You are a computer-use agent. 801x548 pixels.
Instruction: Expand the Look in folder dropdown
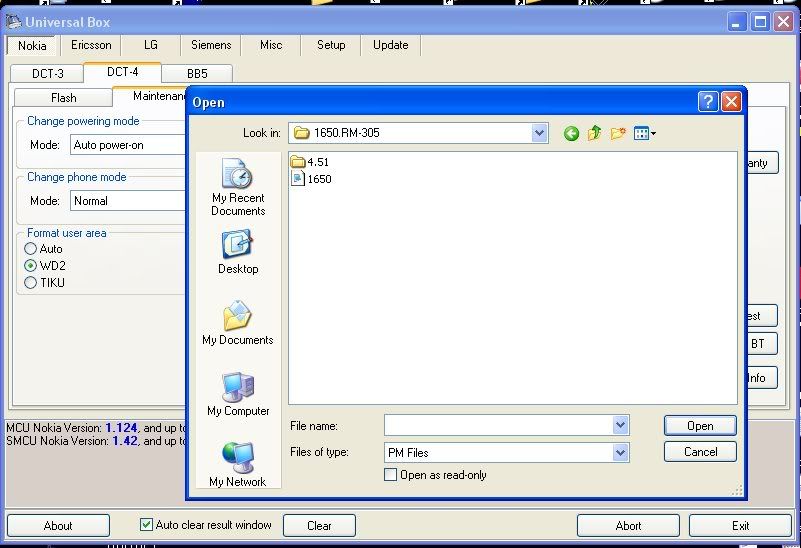coord(539,133)
